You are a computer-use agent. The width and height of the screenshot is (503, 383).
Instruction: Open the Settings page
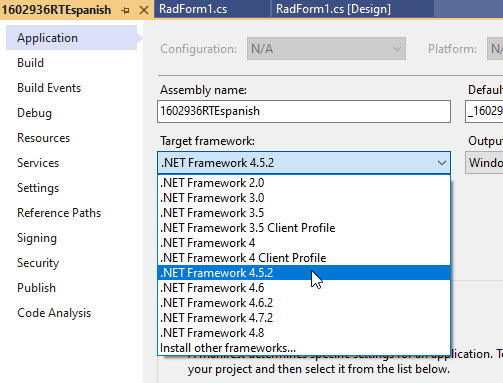click(x=38, y=188)
